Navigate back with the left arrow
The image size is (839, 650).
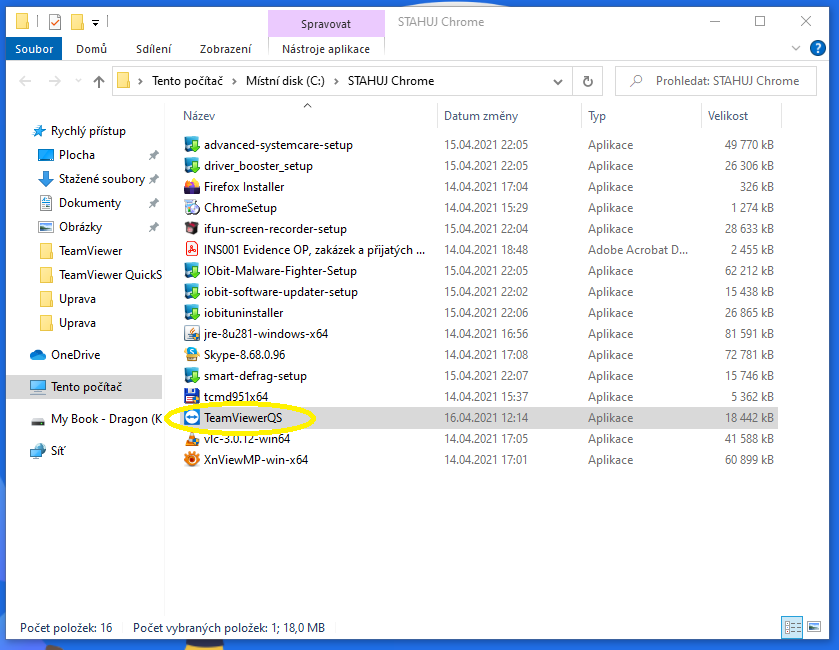(x=25, y=81)
